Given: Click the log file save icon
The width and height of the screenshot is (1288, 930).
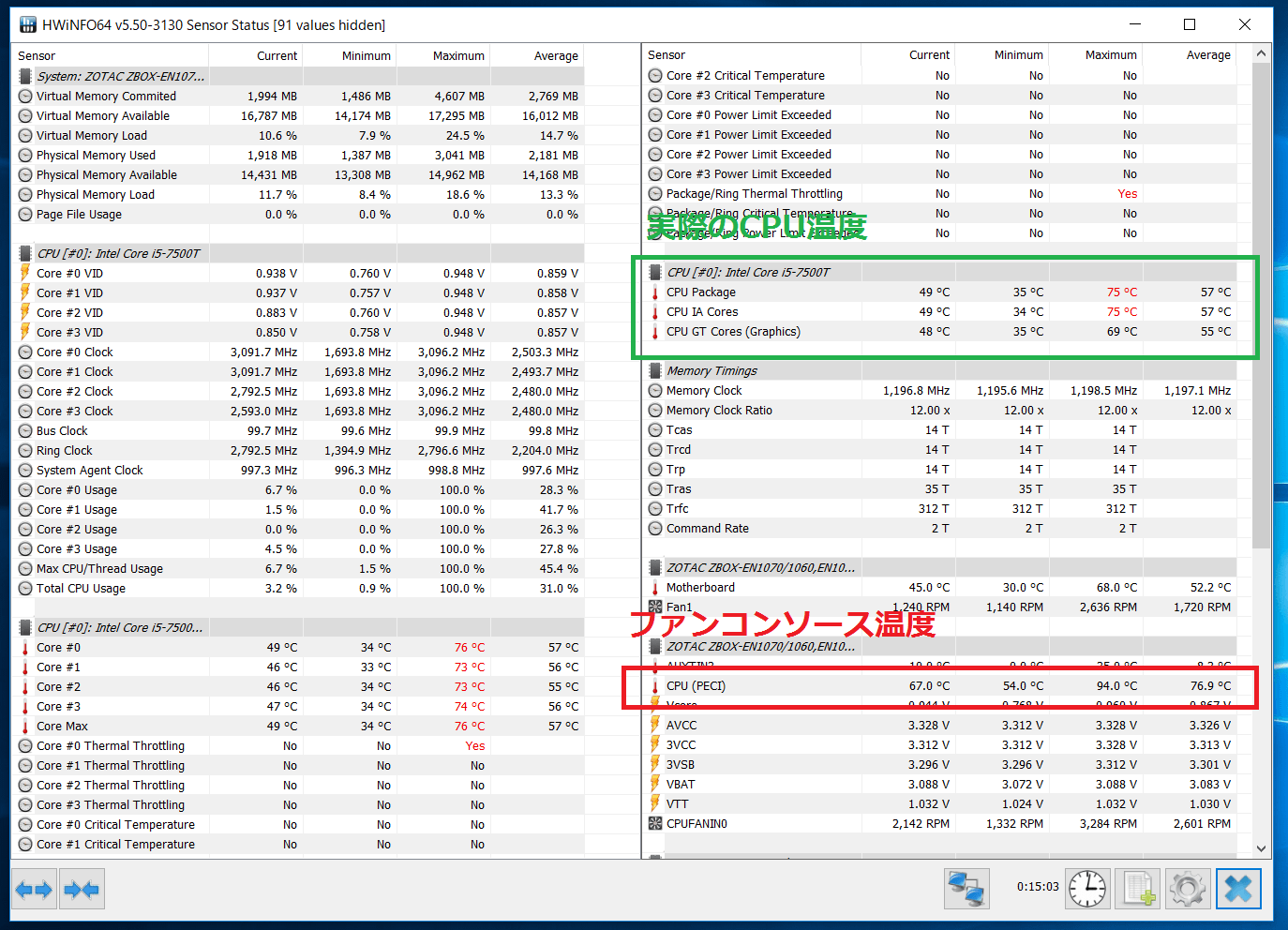Looking at the screenshot, I should (1138, 888).
